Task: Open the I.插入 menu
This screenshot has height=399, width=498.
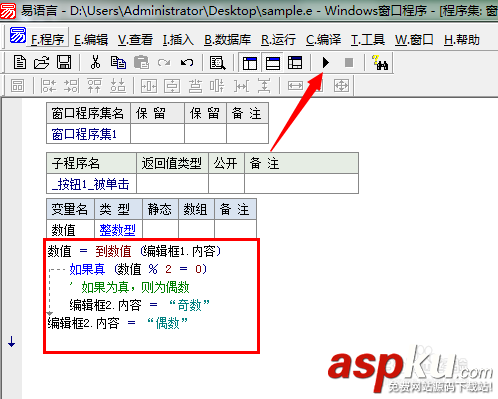Action: tap(178, 40)
